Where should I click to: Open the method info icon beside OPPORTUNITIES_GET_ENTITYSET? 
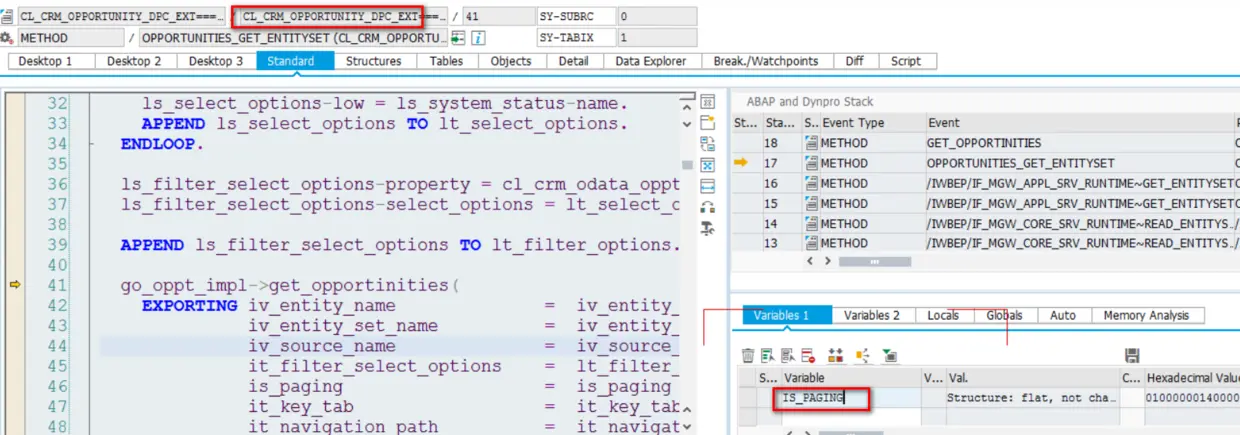[479, 38]
